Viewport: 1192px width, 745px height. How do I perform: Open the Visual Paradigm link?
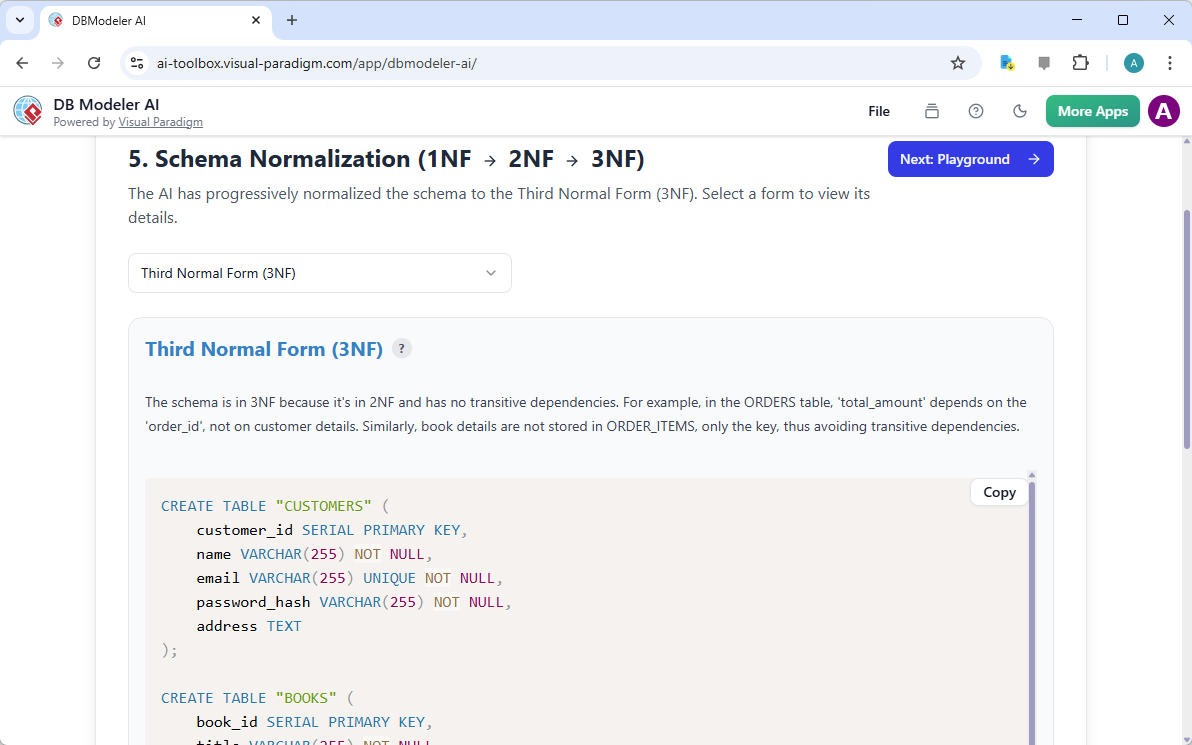[x=160, y=122]
